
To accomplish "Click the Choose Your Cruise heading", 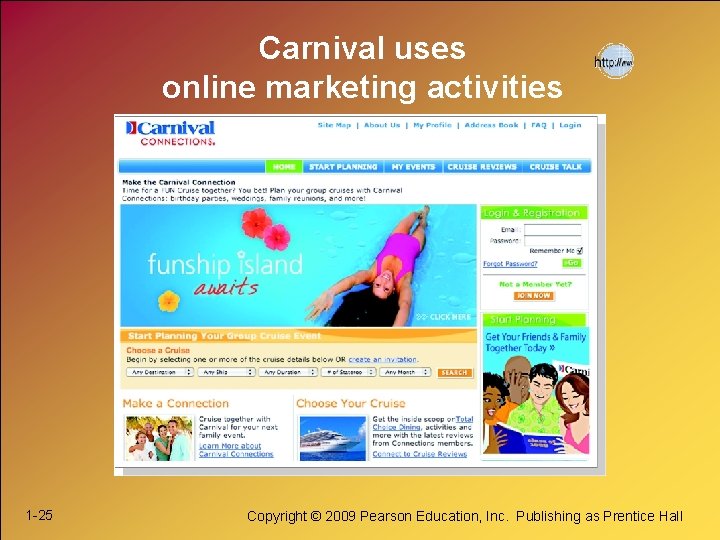I will [x=351, y=404].
